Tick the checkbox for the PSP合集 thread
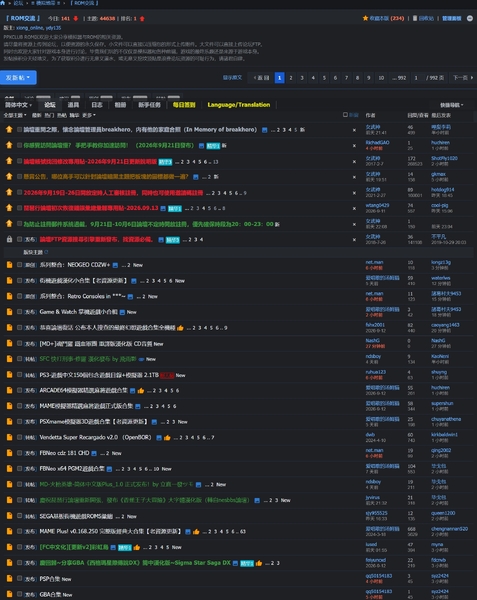This screenshot has height=600, width=477. tap(20, 579)
